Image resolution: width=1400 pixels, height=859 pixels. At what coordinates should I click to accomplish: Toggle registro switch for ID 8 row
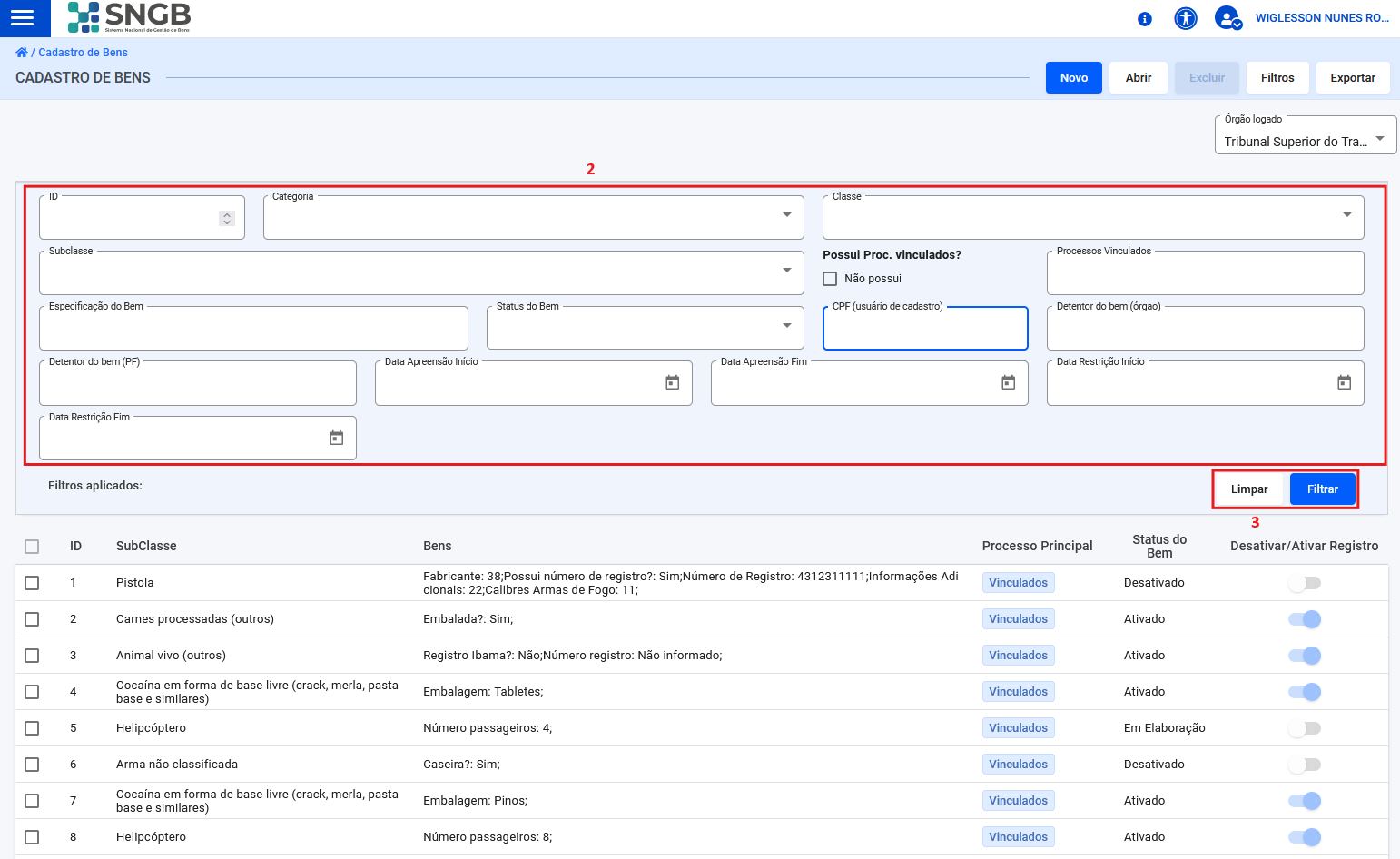point(1305,837)
